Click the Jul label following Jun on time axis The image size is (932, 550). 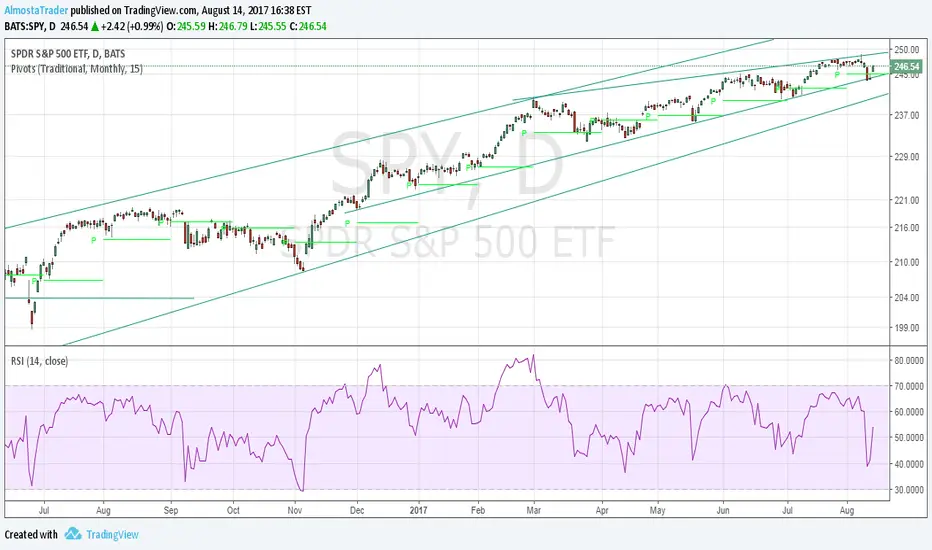coord(788,510)
